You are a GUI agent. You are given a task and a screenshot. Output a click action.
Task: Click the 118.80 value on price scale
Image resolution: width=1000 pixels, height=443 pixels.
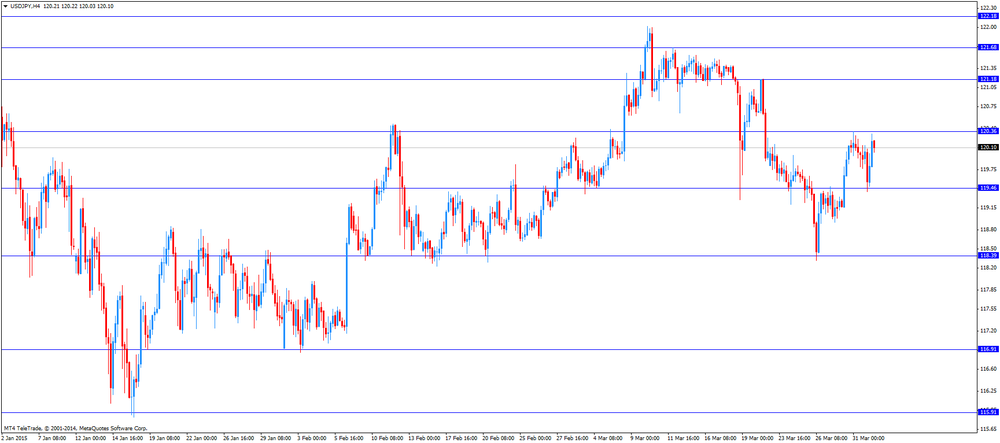989,229
